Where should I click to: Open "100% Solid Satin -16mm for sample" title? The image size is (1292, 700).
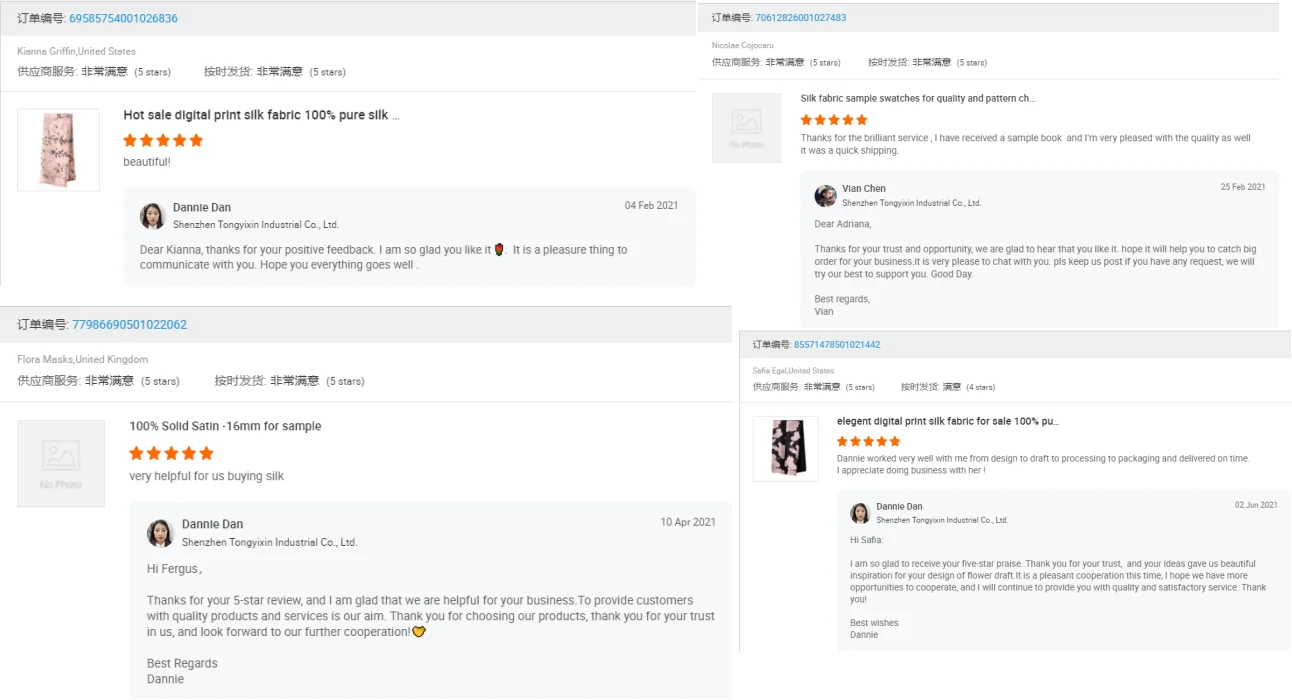[225, 426]
